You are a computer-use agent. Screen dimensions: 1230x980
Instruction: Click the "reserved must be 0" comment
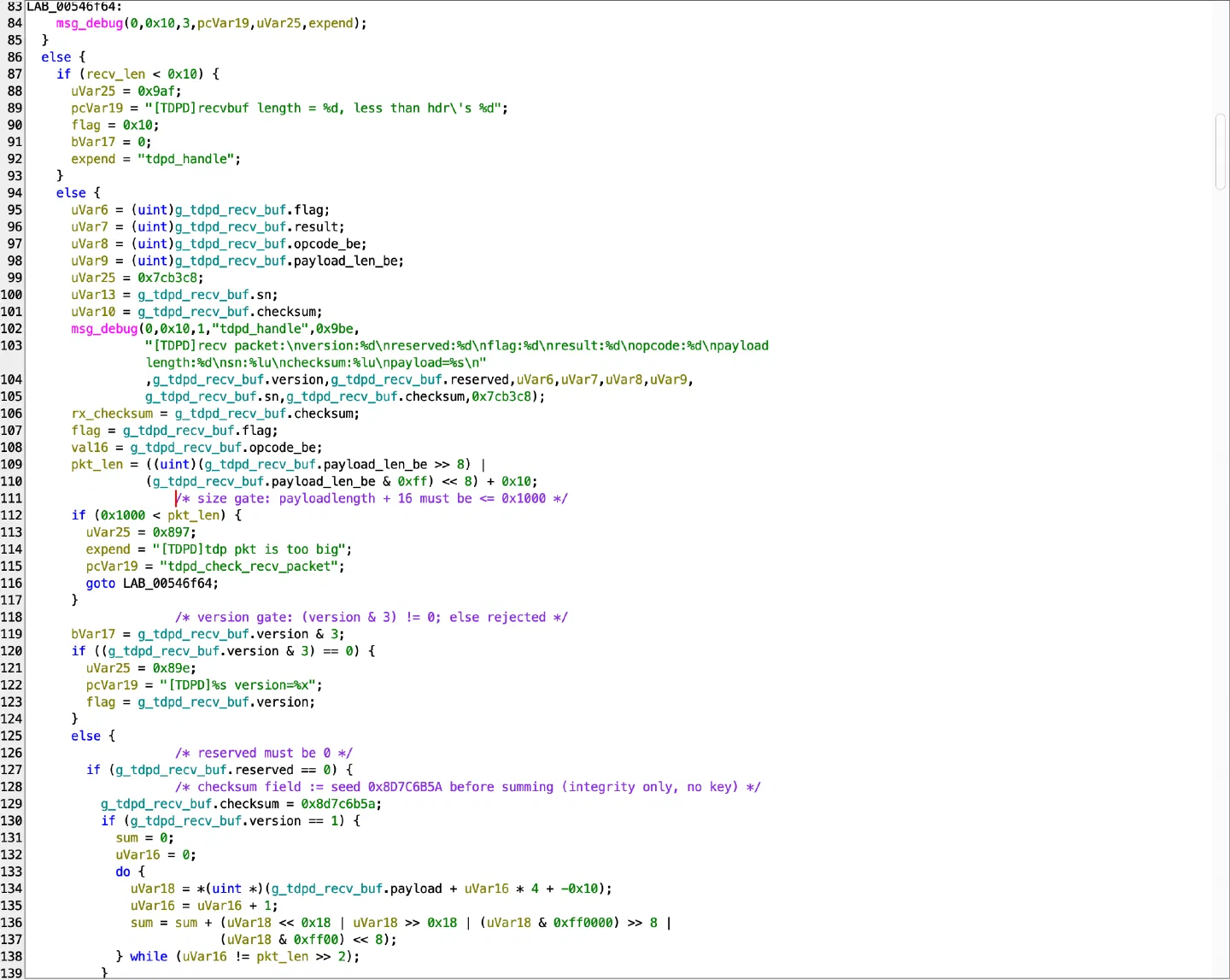pos(264,753)
